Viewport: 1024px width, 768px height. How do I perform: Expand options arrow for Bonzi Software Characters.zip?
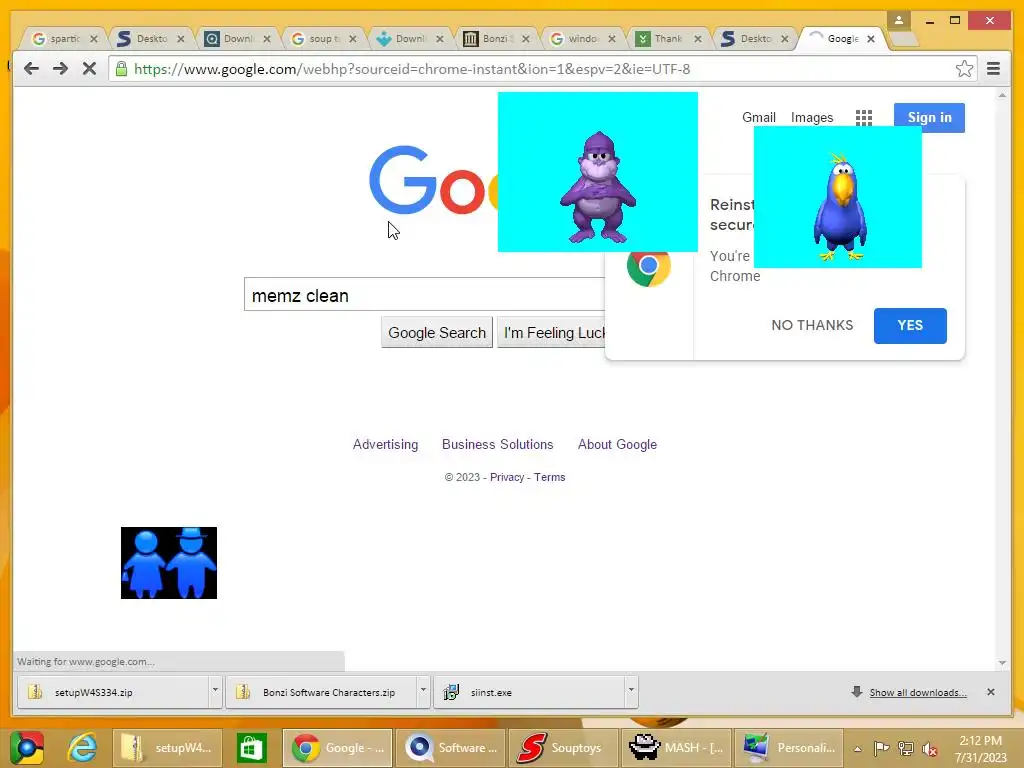[x=423, y=690]
